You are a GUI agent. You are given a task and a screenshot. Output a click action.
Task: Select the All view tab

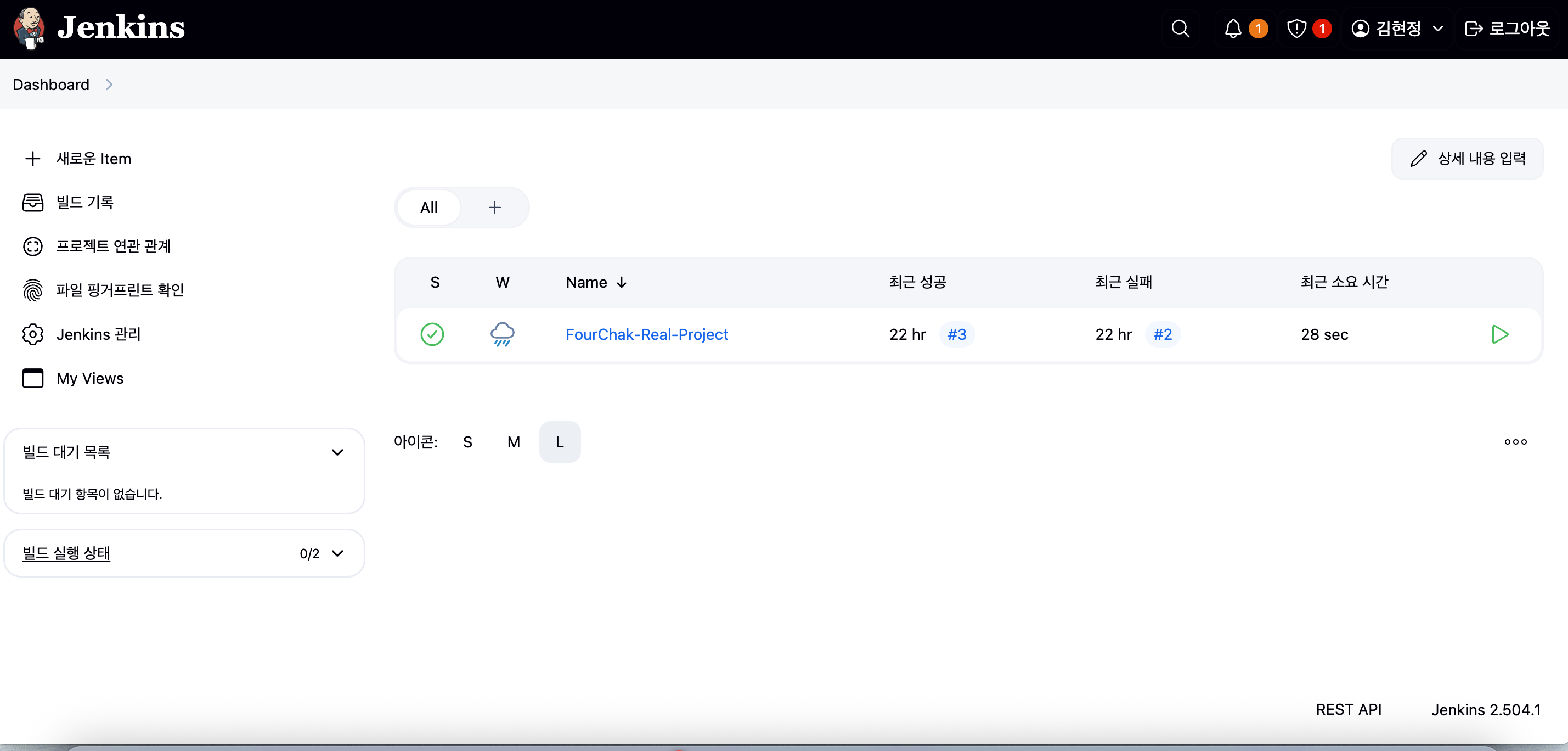(x=428, y=208)
